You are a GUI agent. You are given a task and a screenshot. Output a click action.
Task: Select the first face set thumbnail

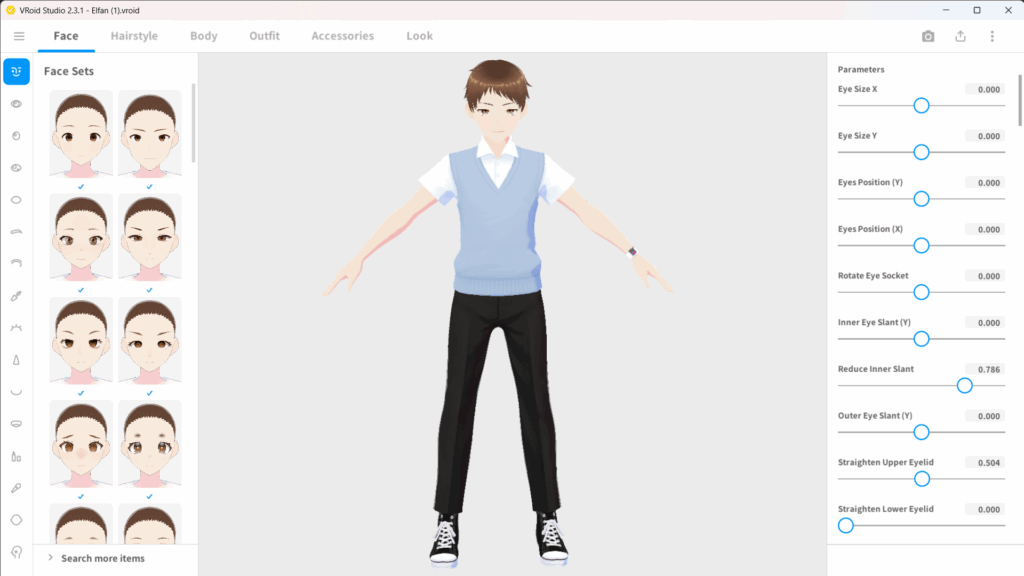[81, 134]
